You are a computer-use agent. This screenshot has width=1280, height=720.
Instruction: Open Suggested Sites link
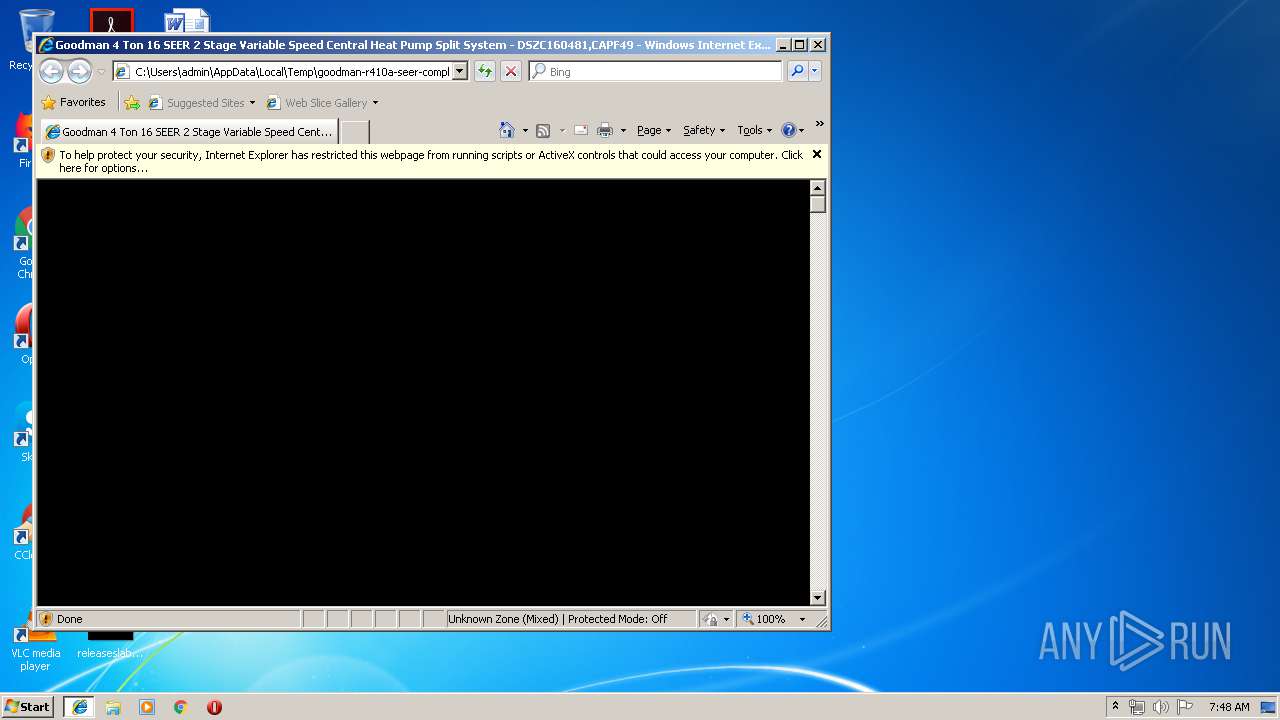coord(201,102)
